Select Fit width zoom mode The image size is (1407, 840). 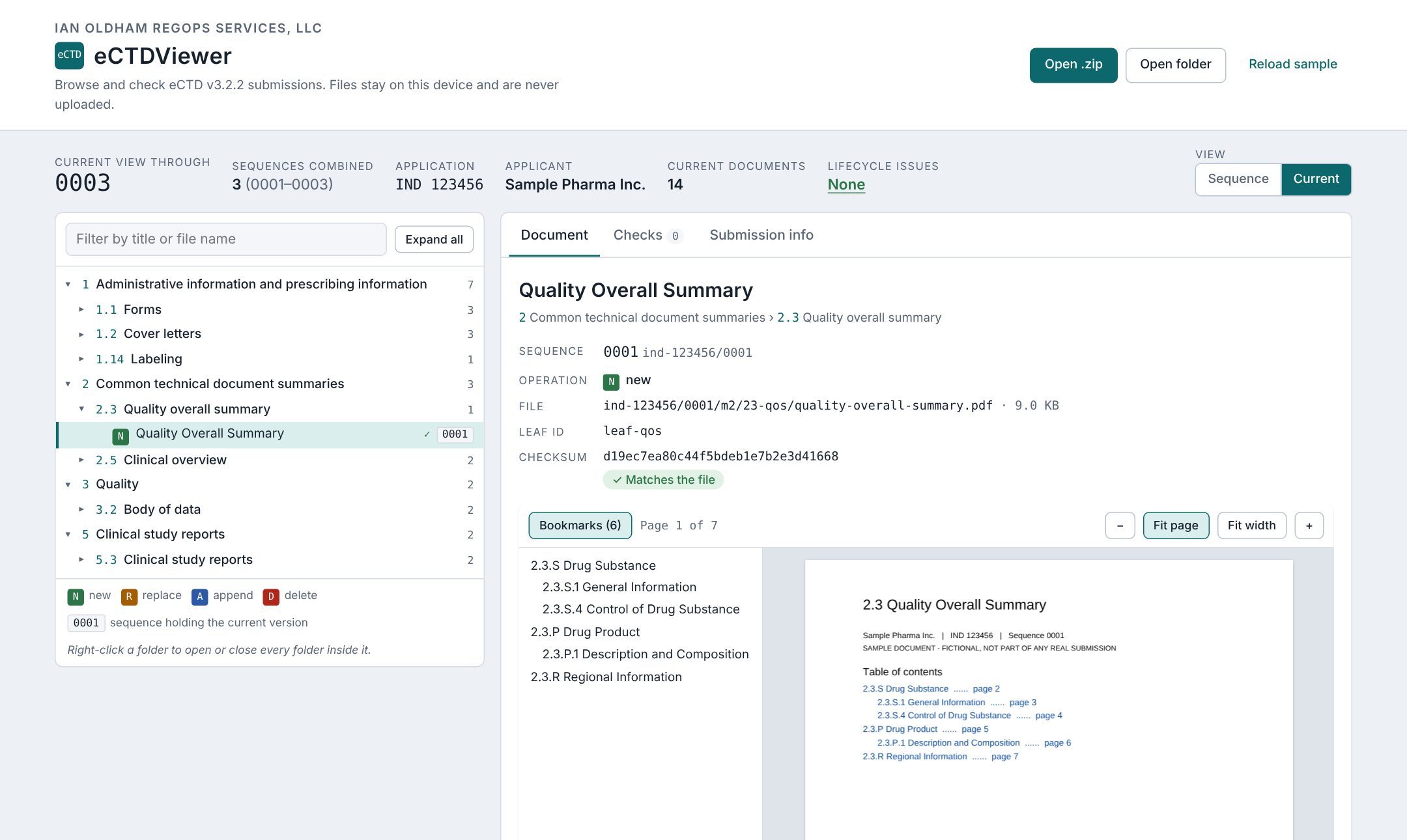coord(1251,525)
